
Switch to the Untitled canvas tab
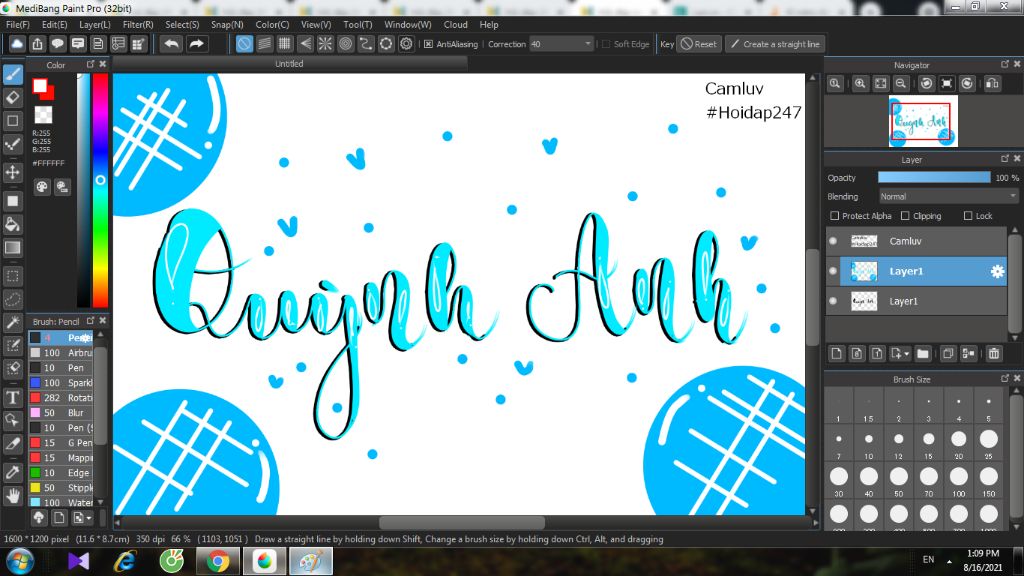[289, 63]
